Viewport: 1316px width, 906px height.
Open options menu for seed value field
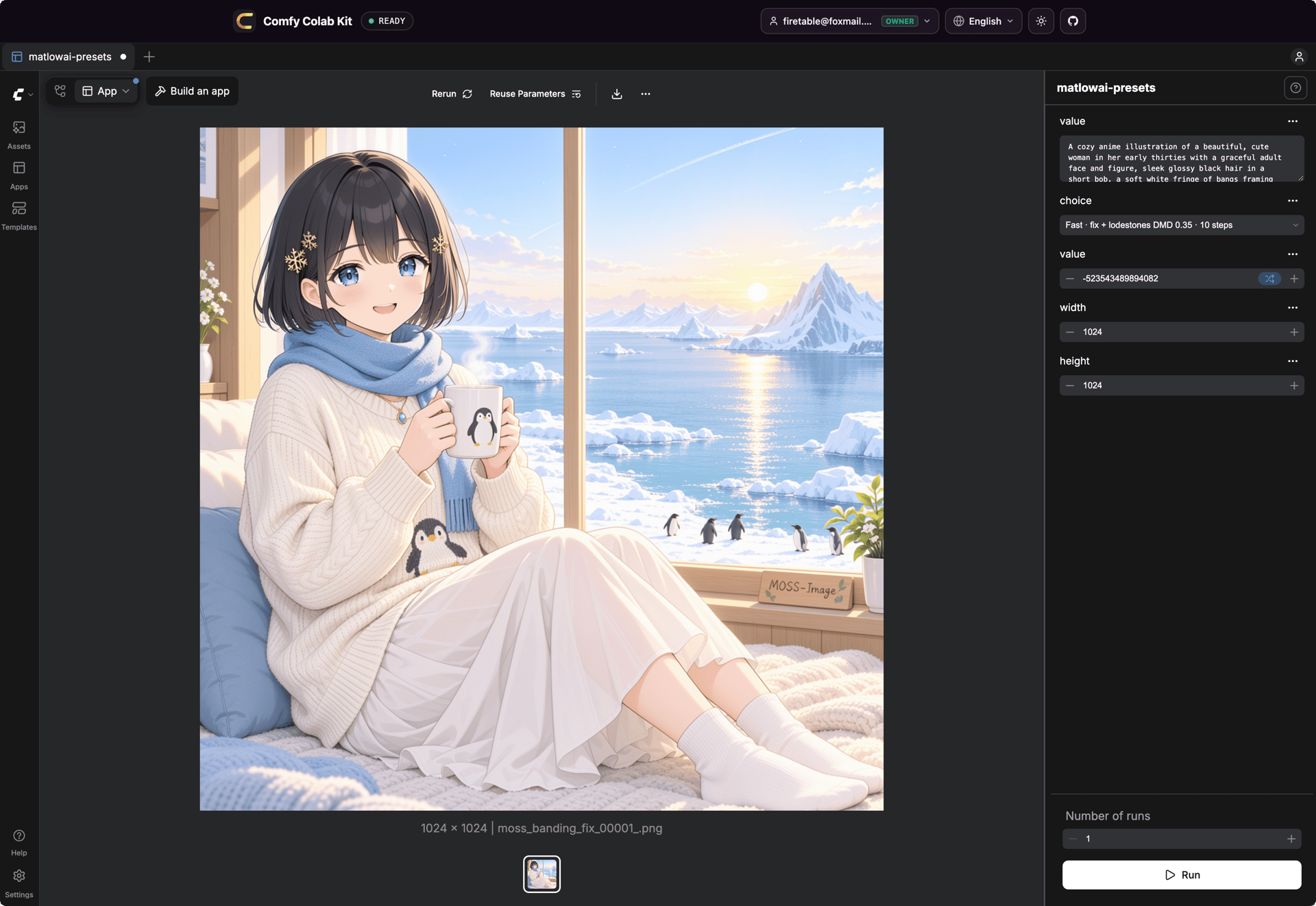point(1293,254)
